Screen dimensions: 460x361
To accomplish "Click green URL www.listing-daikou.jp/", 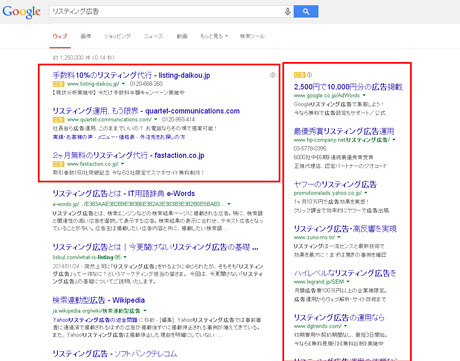I will 93,84.
